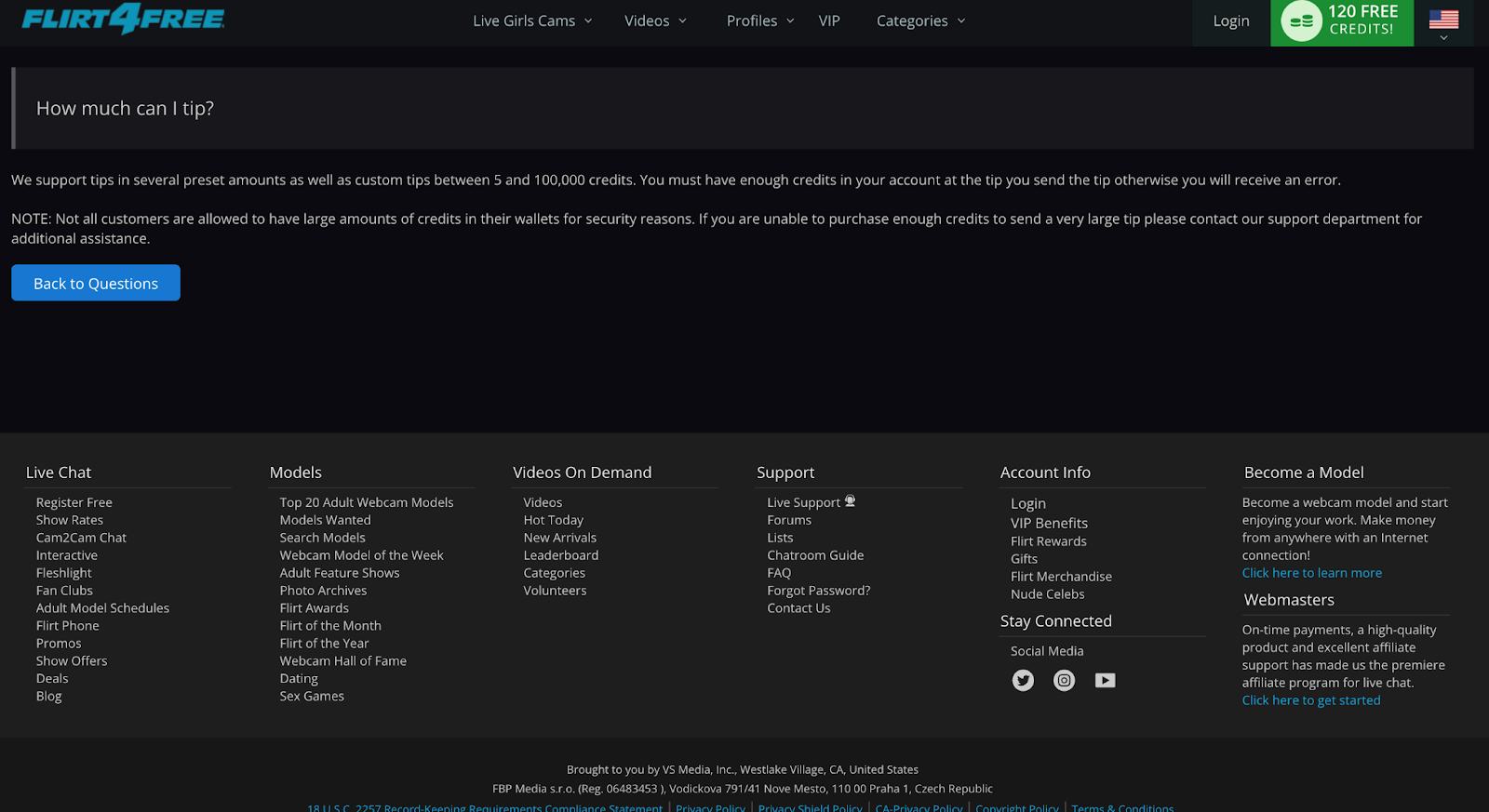The height and width of the screenshot is (812, 1489).
Task: Open the Nude Celebs link
Action: coord(1048,594)
